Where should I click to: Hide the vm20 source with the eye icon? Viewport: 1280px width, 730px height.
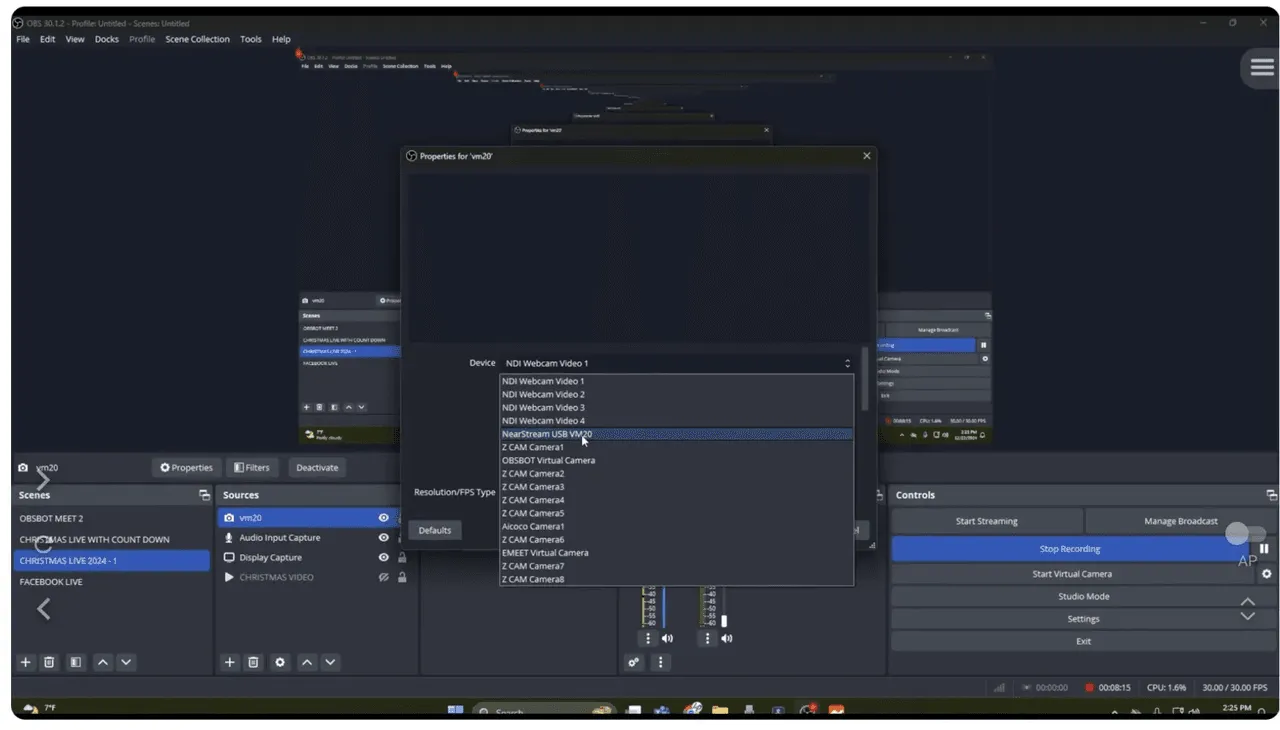tap(383, 518)
